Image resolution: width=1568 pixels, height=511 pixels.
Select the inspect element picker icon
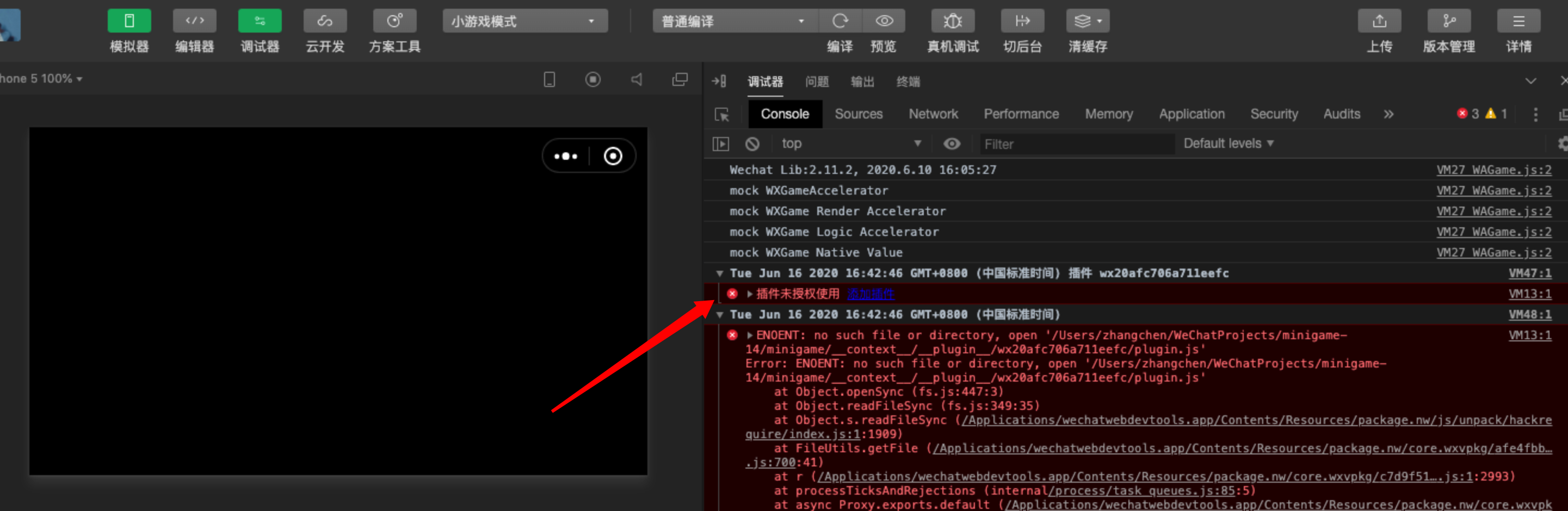(722, 114)
